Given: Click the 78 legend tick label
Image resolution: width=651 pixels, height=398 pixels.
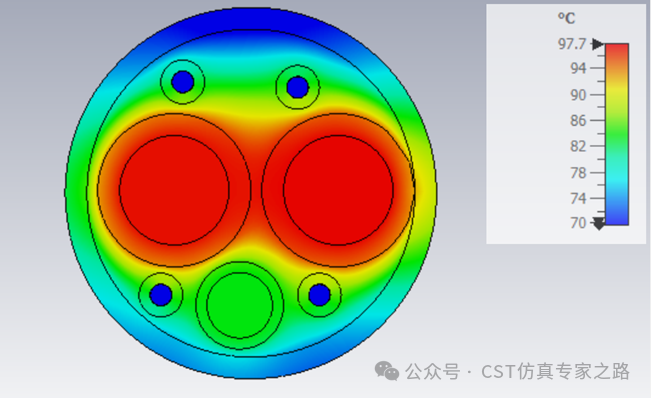Looking at the screenshot, I should click(578, 173).
